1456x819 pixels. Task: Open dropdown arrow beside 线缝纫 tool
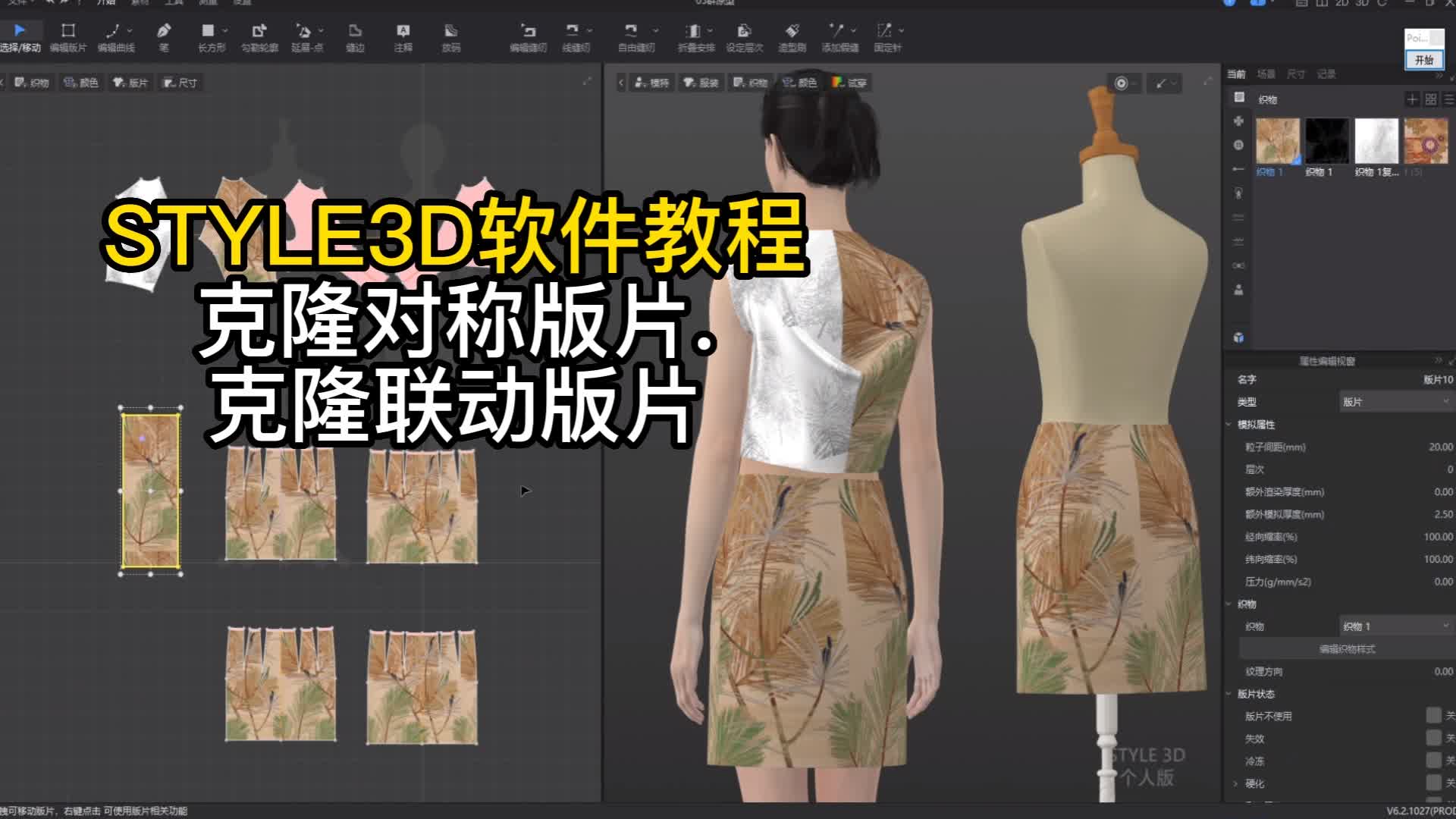(x=589, y=30)
